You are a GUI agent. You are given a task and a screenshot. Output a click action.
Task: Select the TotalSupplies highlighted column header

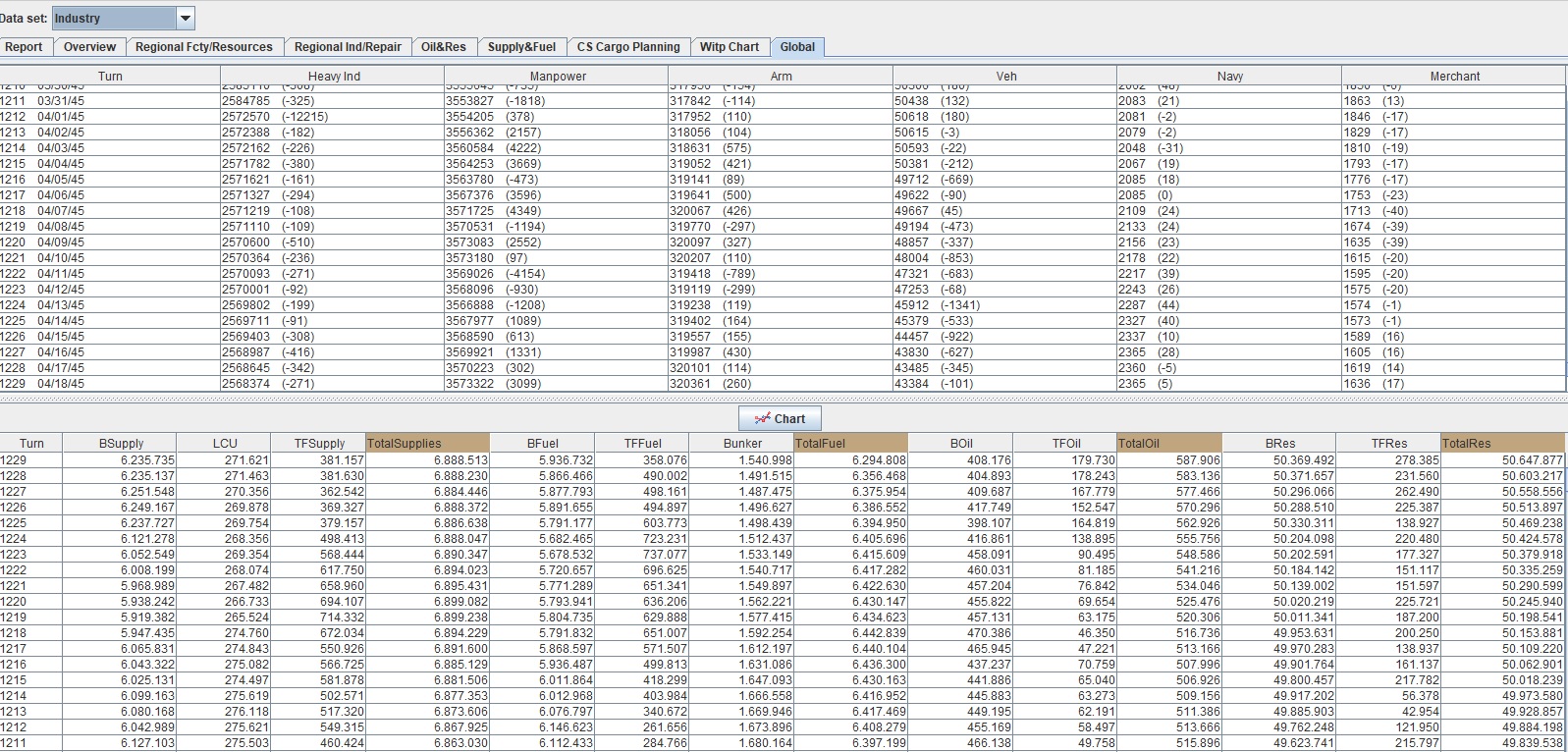(x=427, y=444)
